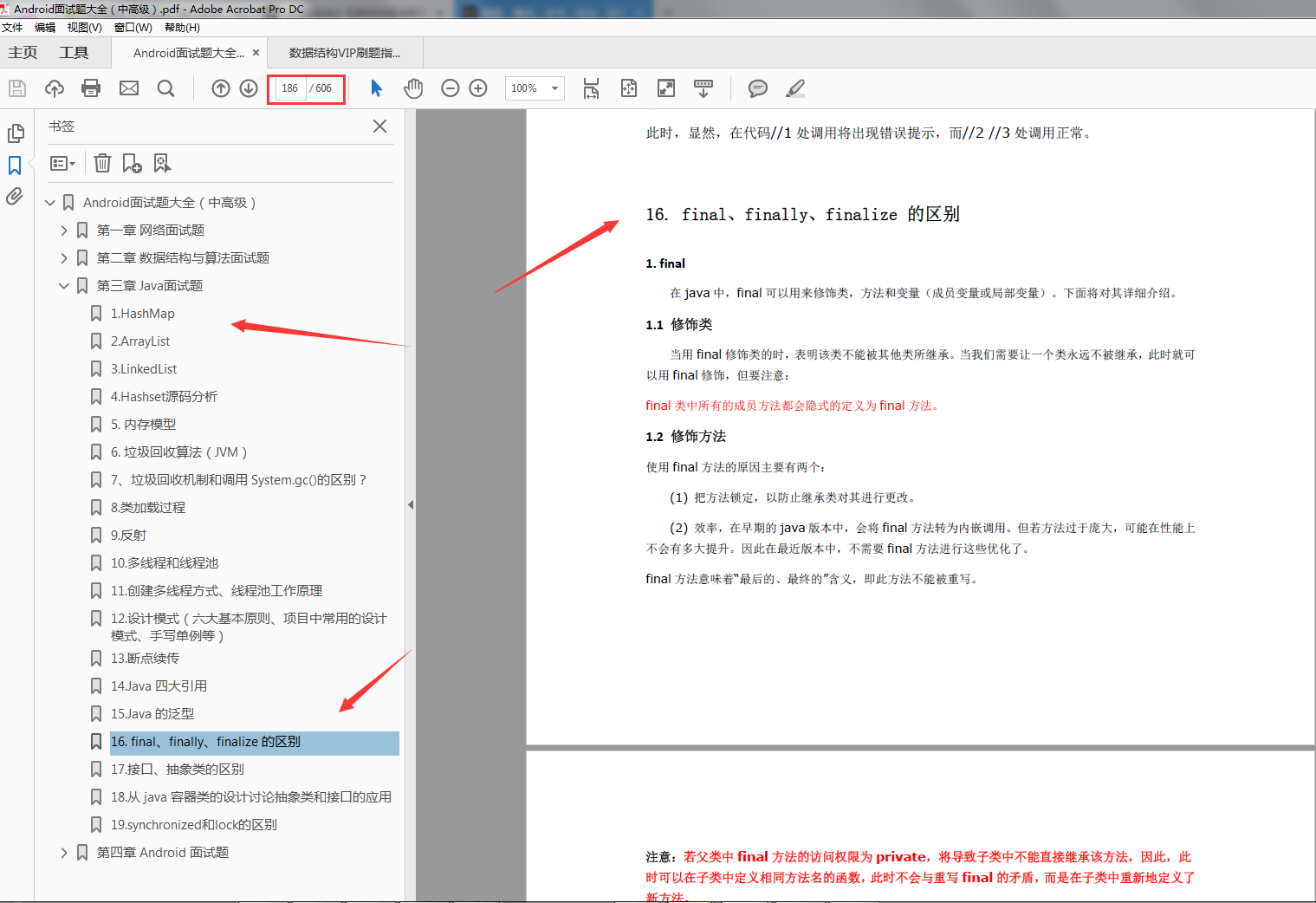The width and height of the screenshot is (1316, 903).
Task: Click the cloud upload icon
Action: [55, 88]
